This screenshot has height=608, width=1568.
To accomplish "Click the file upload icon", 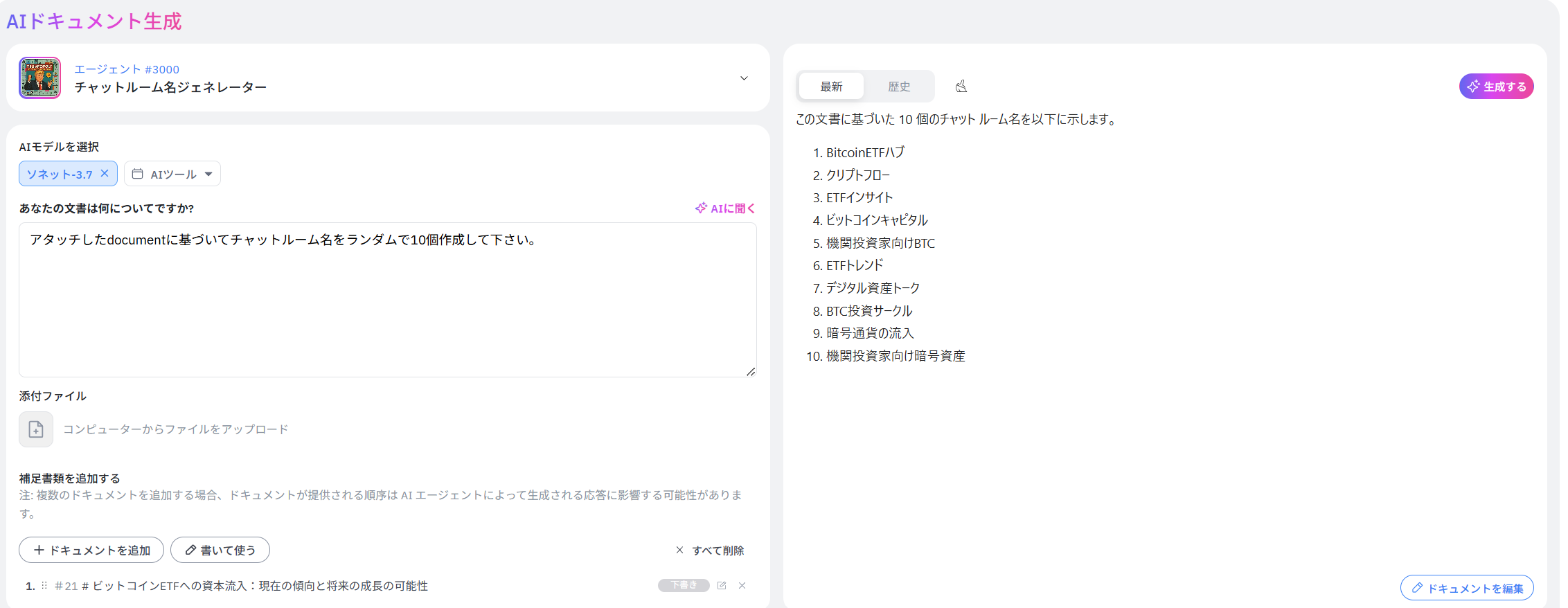I will 36,429.
